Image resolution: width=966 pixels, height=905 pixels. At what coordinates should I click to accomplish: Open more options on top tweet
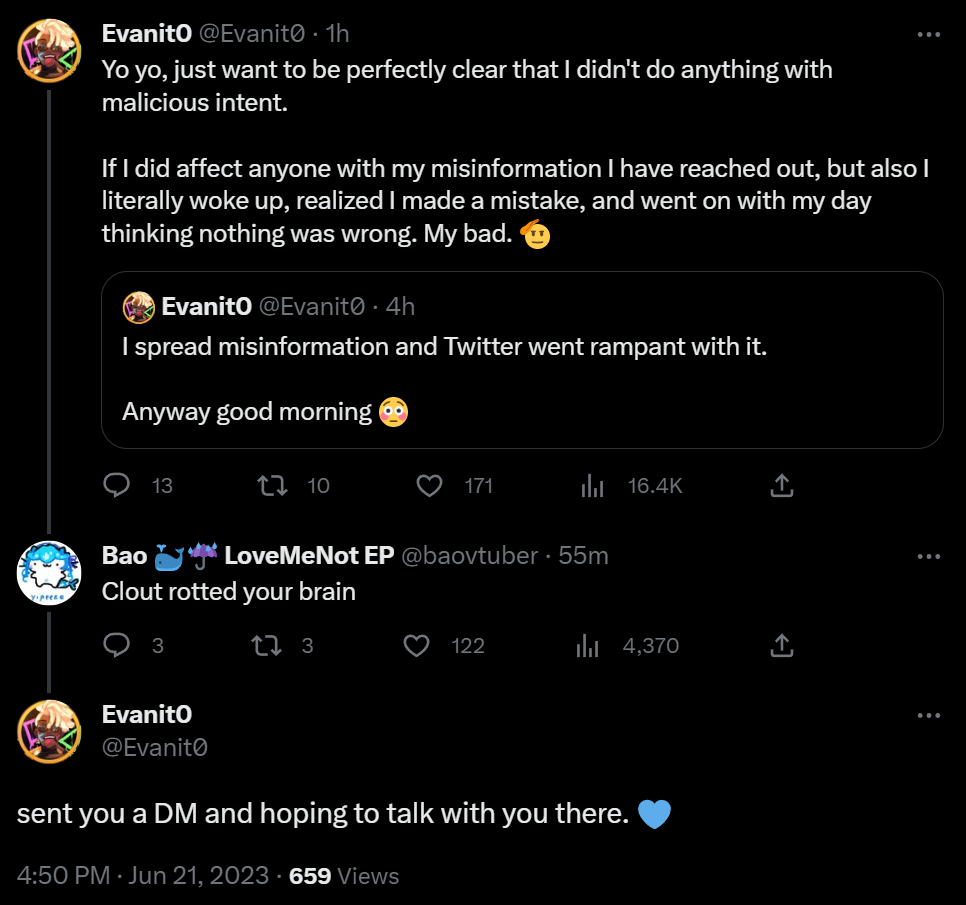[929, 34]
